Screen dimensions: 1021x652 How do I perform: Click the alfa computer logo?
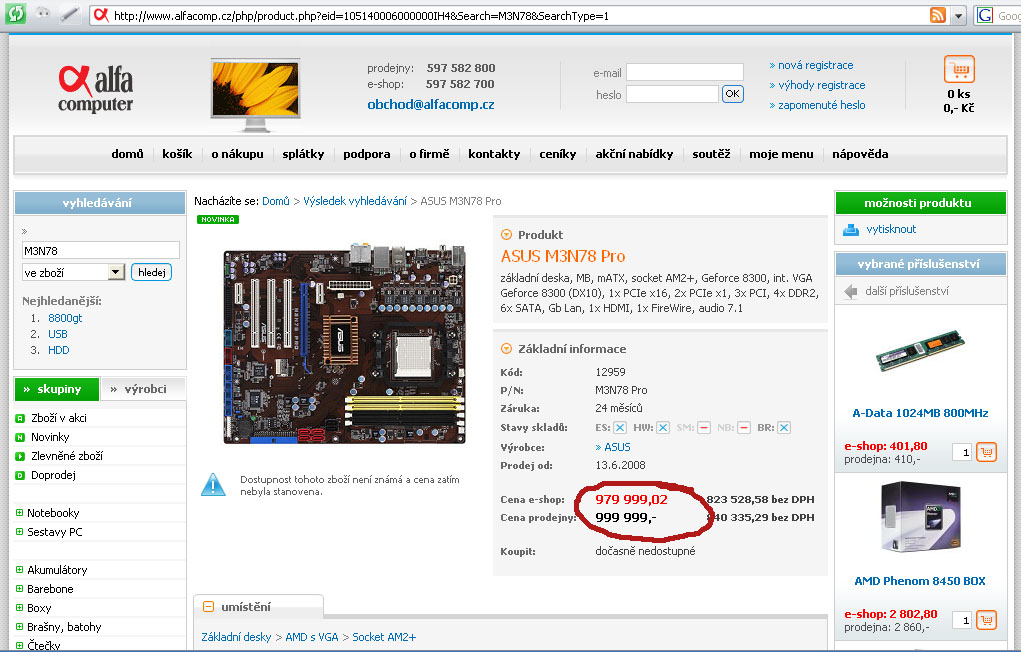[x=96, y=89]
